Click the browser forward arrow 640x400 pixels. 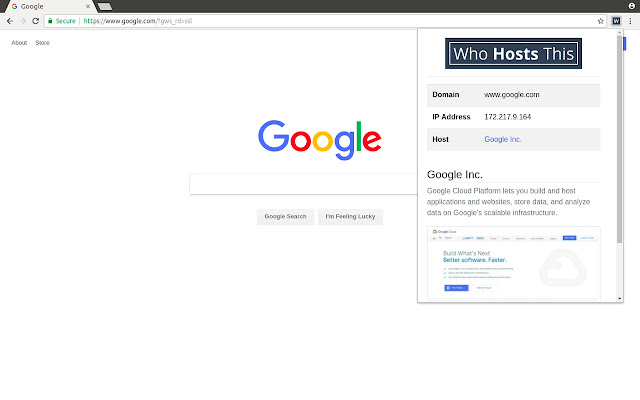23,21
